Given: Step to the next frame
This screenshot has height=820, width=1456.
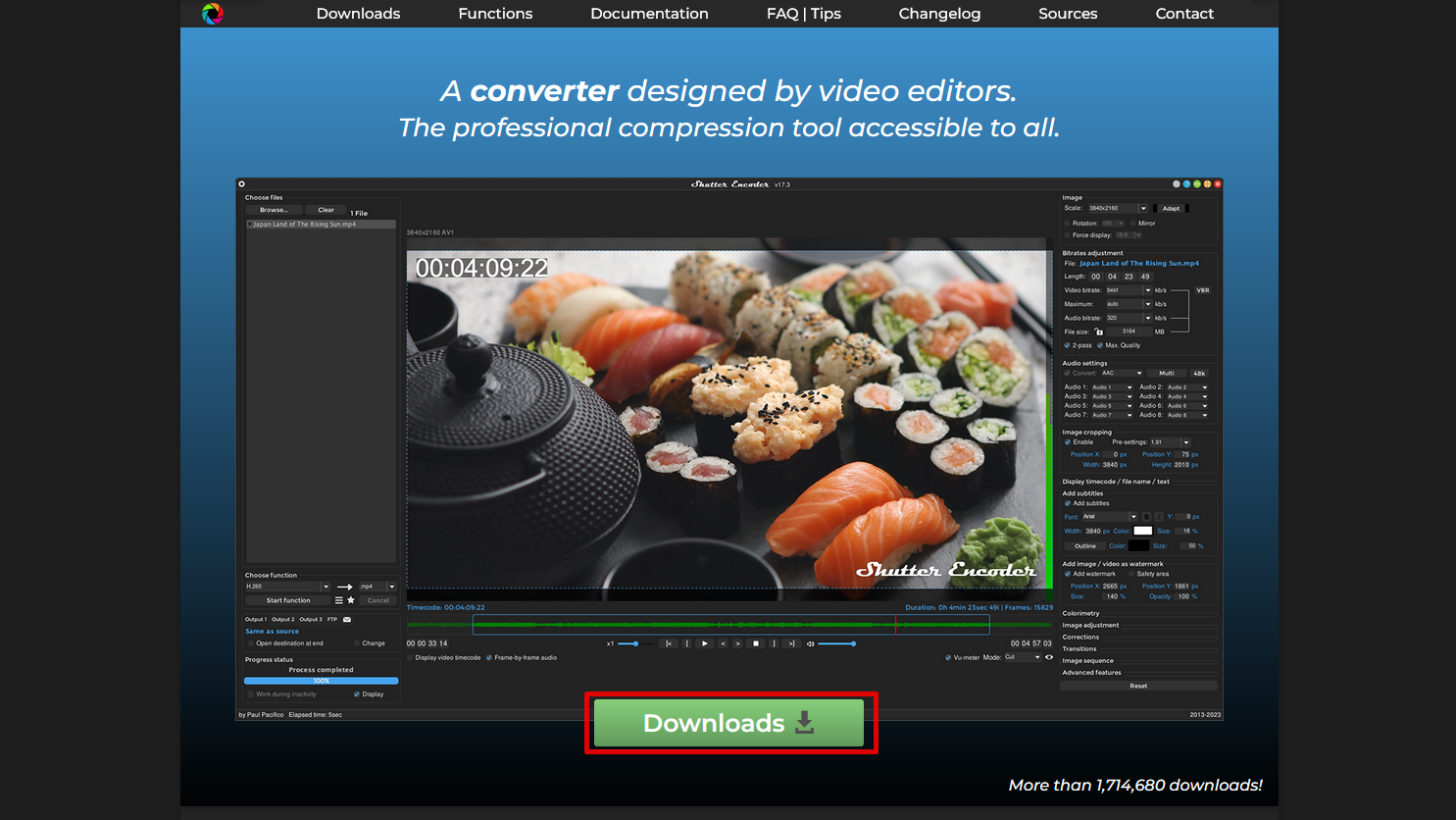Looking at the screenshot, I should tap(738, 643).
